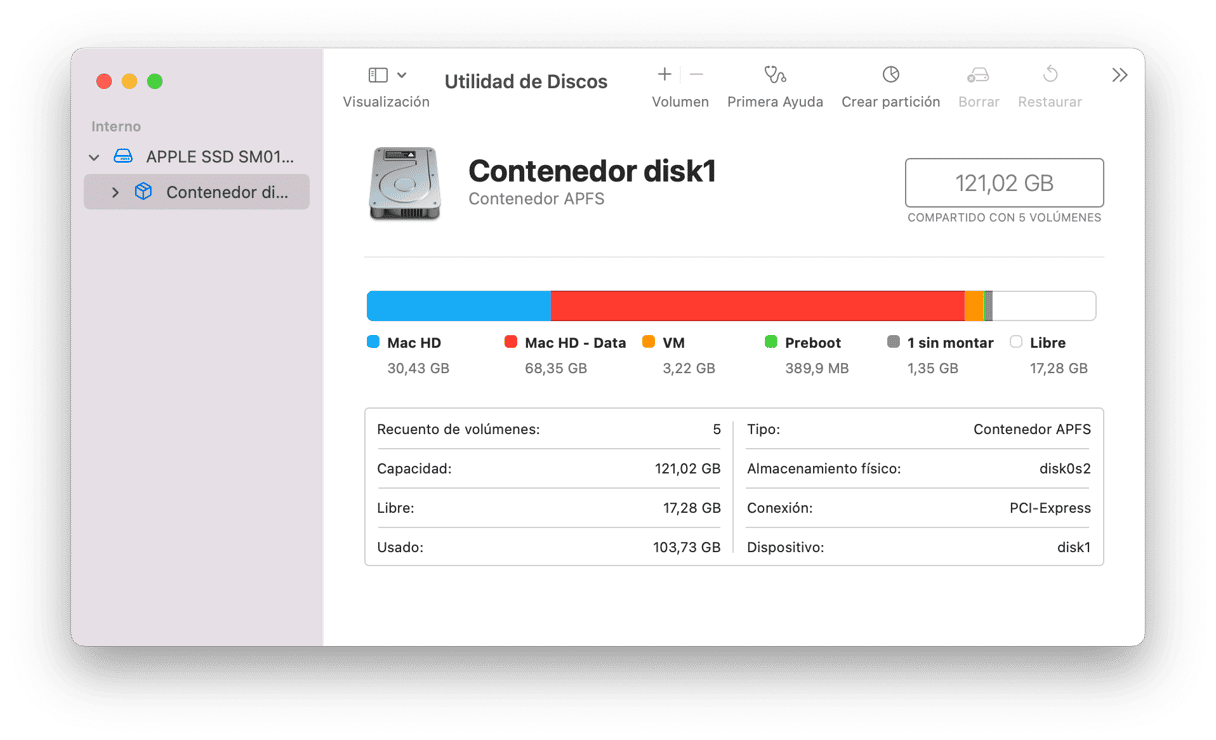Viewport: 1216px width, 740px height.
Task: Open the sidebar Visualización icon
Action: pos(378,75)
